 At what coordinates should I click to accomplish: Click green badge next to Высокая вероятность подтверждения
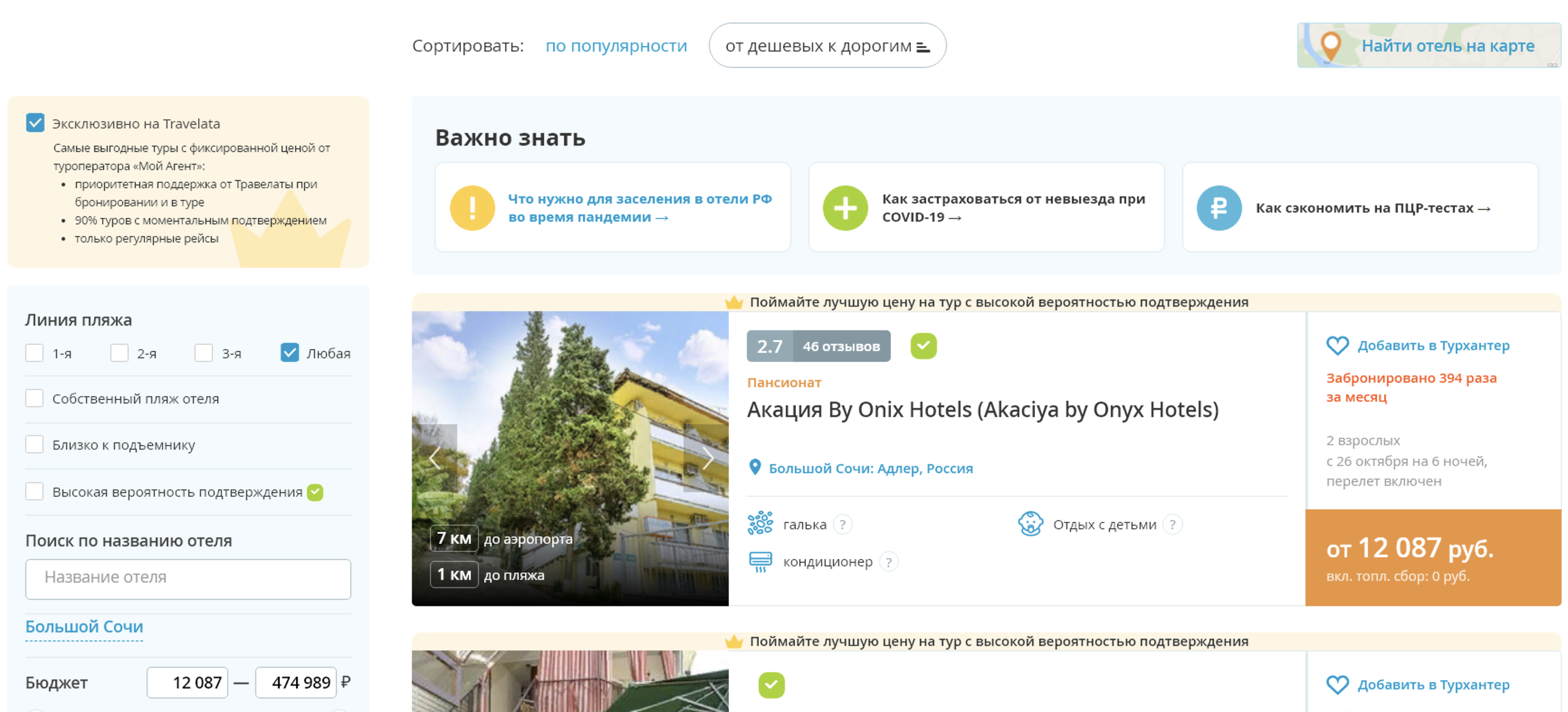click(x=315, y=492)
